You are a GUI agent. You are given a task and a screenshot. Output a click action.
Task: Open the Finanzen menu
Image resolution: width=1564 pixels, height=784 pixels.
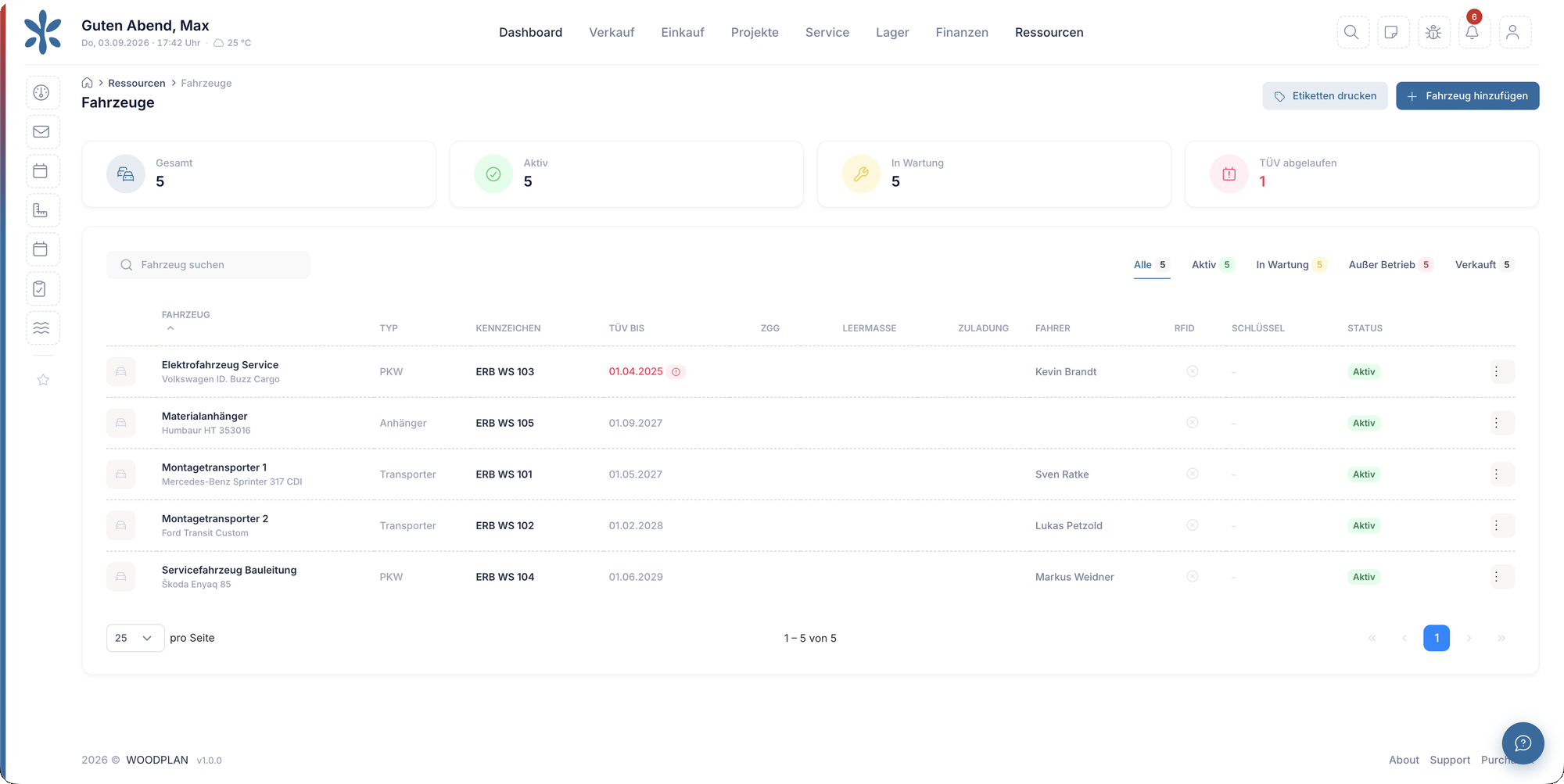point(962,32)
